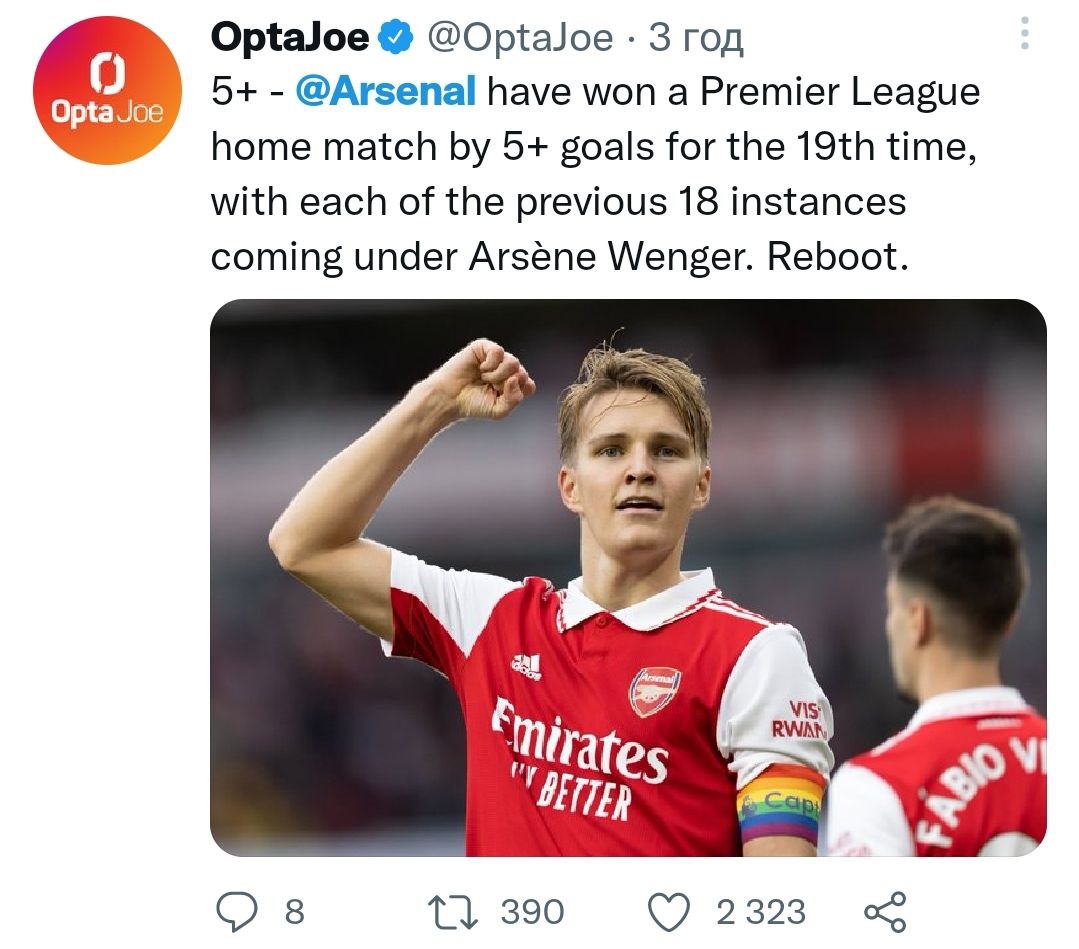This screenshot has height=949, width=1079.
Task: Open the @OptaJoe handle link
Action: coord(520,38)
